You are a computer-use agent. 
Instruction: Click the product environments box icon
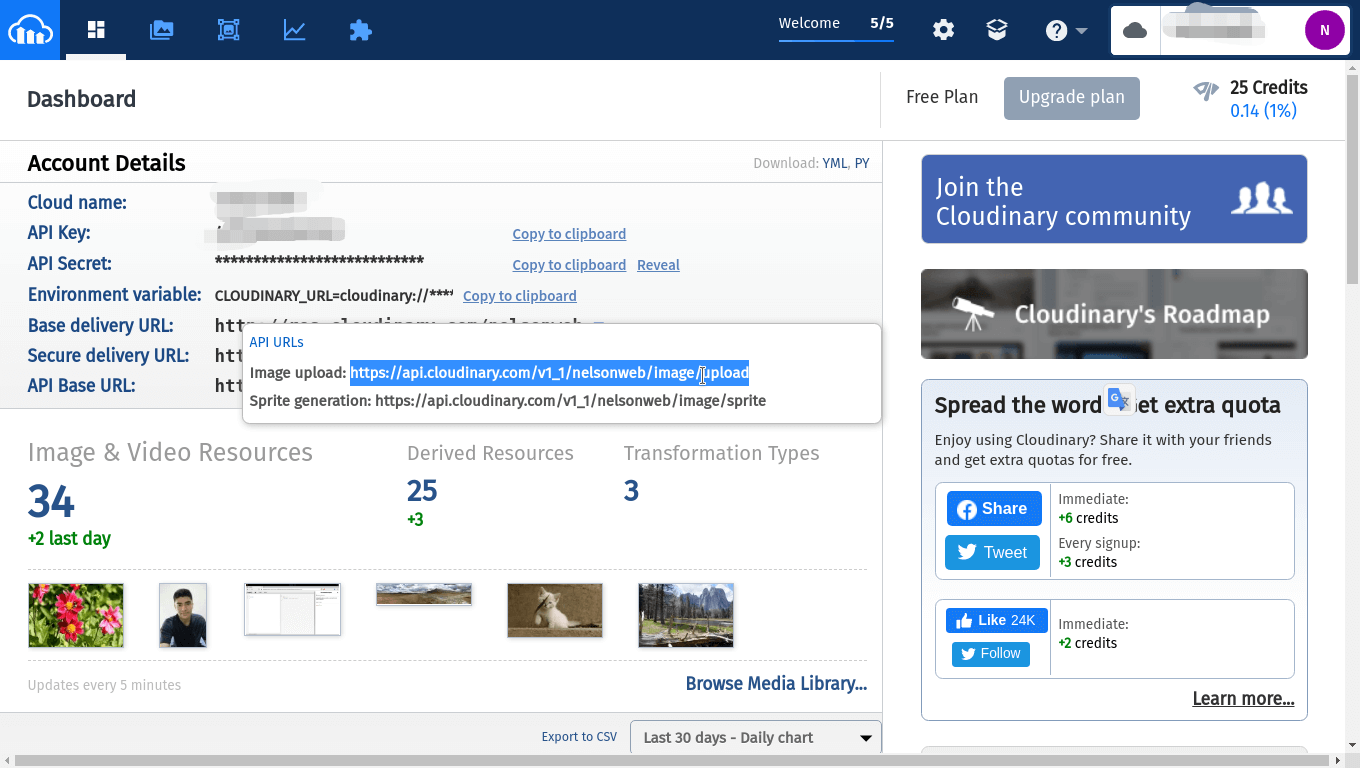point(997,30)
